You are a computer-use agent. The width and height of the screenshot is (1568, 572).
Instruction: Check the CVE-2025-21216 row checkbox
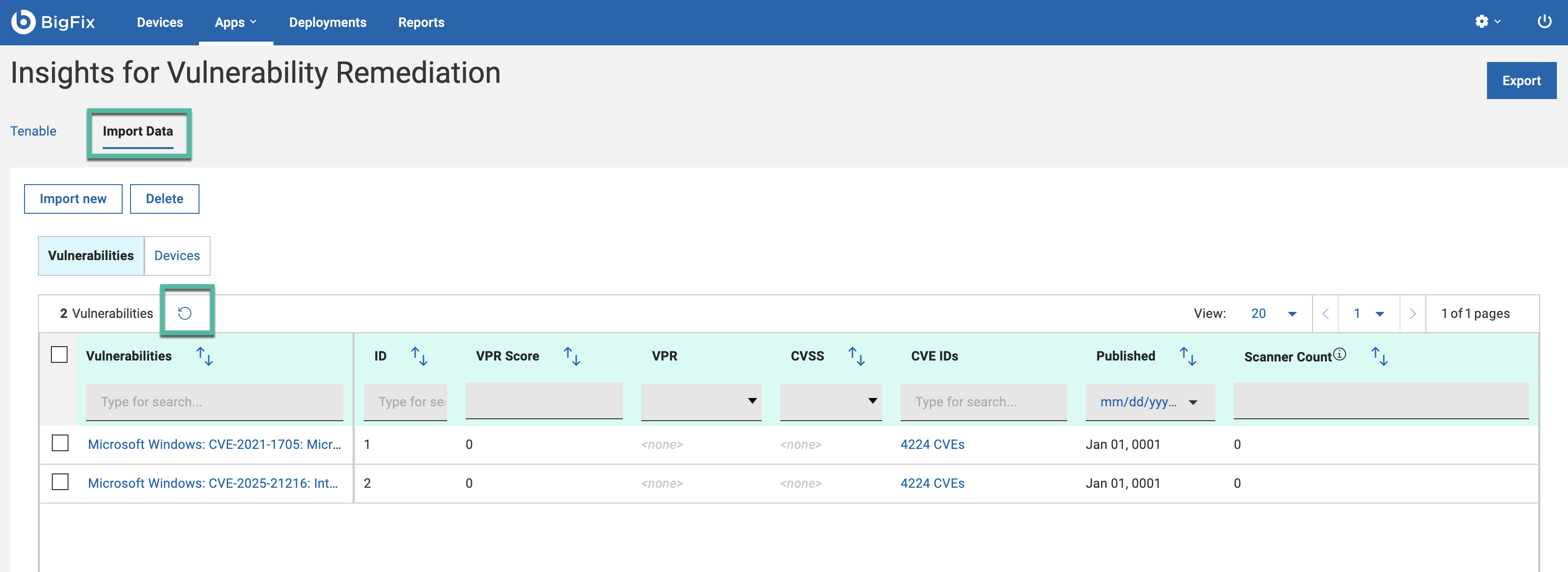click(60, 482)
